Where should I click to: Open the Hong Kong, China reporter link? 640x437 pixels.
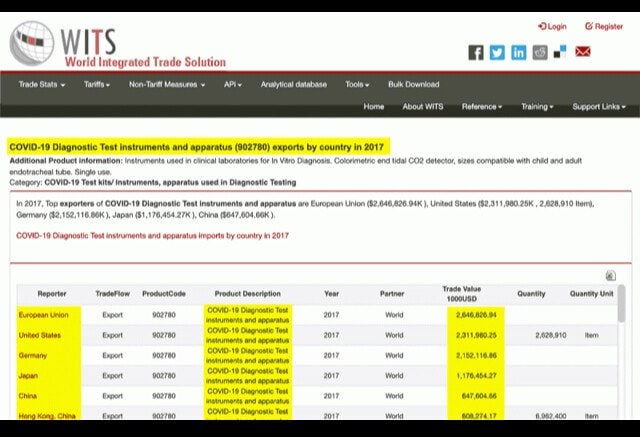tap(47, 416)
